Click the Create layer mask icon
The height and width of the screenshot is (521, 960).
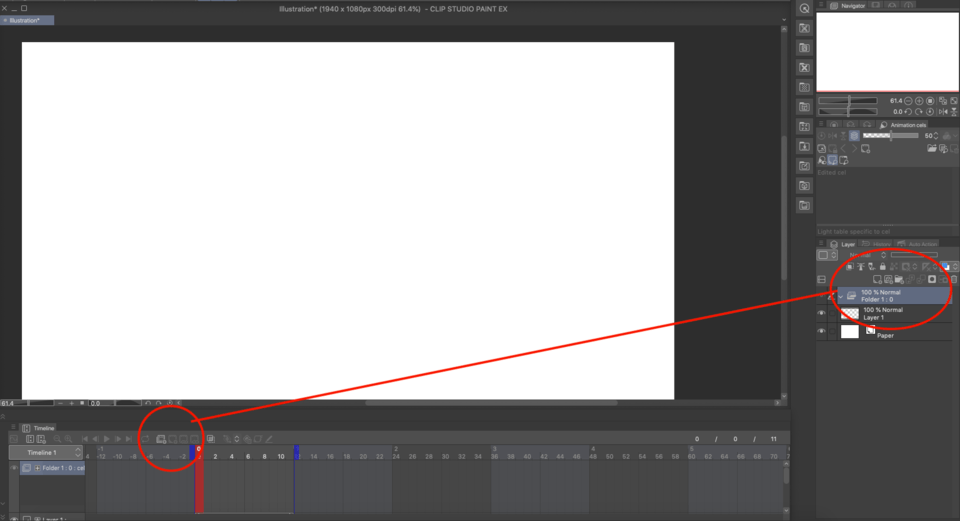tap(932, 279)
